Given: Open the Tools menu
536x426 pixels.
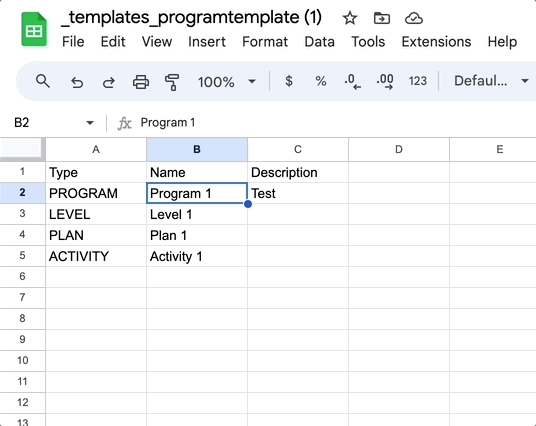Looking at the screenshot, I should pyautogui.click(x=368, y=42).
